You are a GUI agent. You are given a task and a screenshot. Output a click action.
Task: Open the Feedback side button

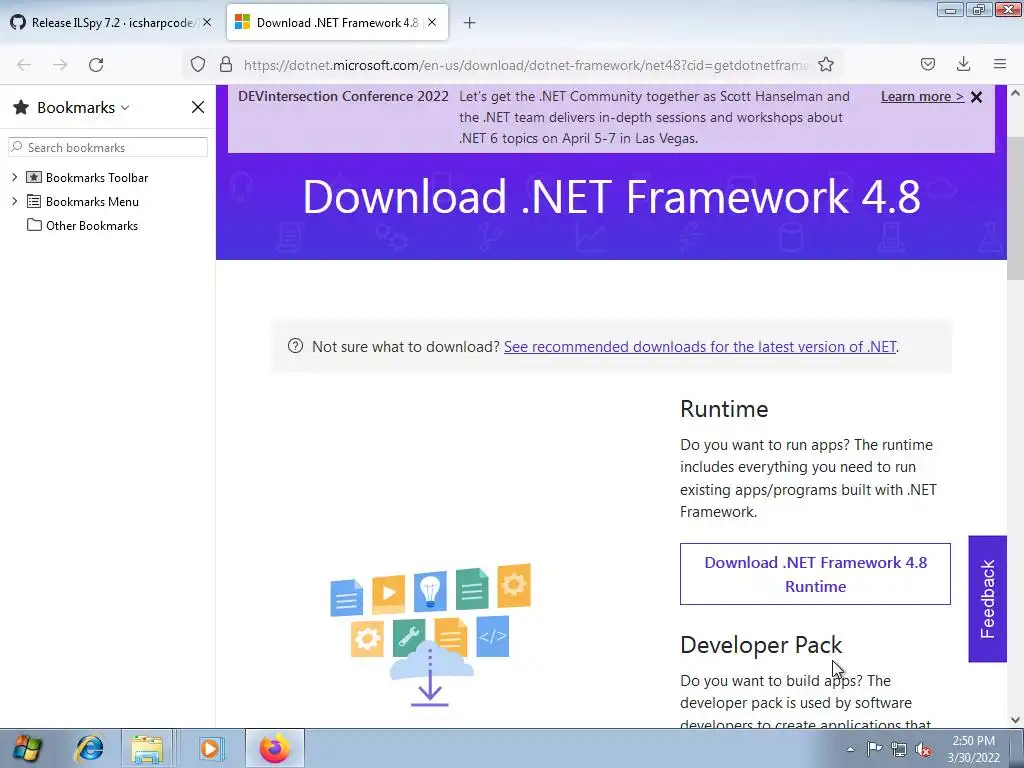point(987,599)
